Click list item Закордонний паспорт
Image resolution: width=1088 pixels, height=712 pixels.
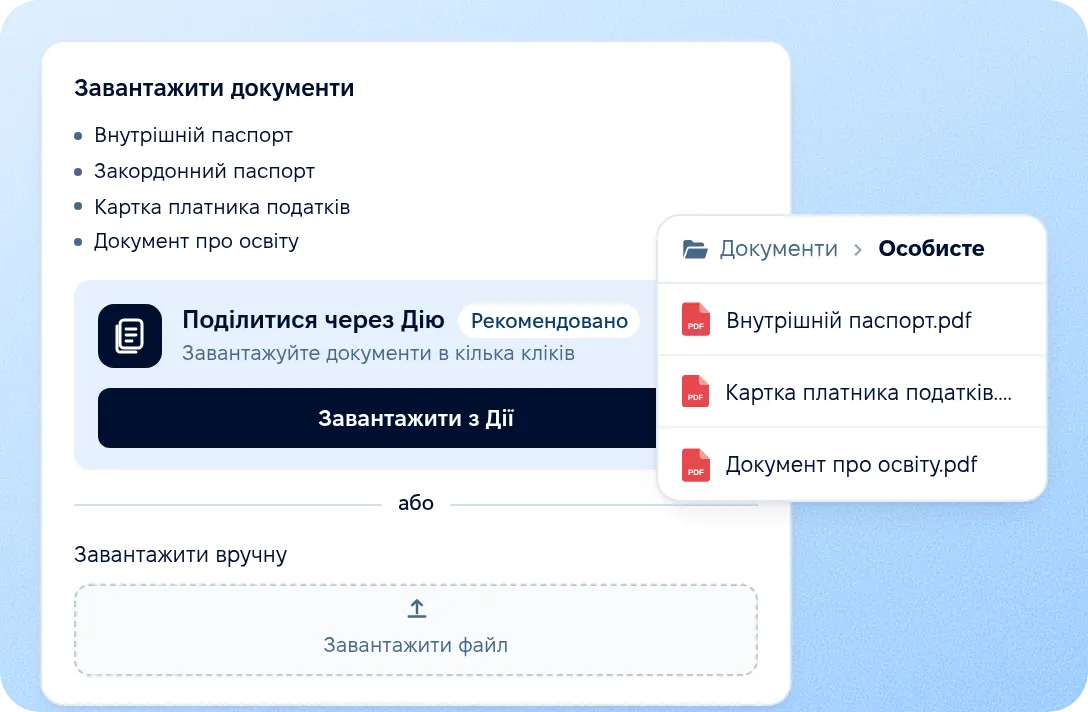pyautogui.click(x=205, y=171)
